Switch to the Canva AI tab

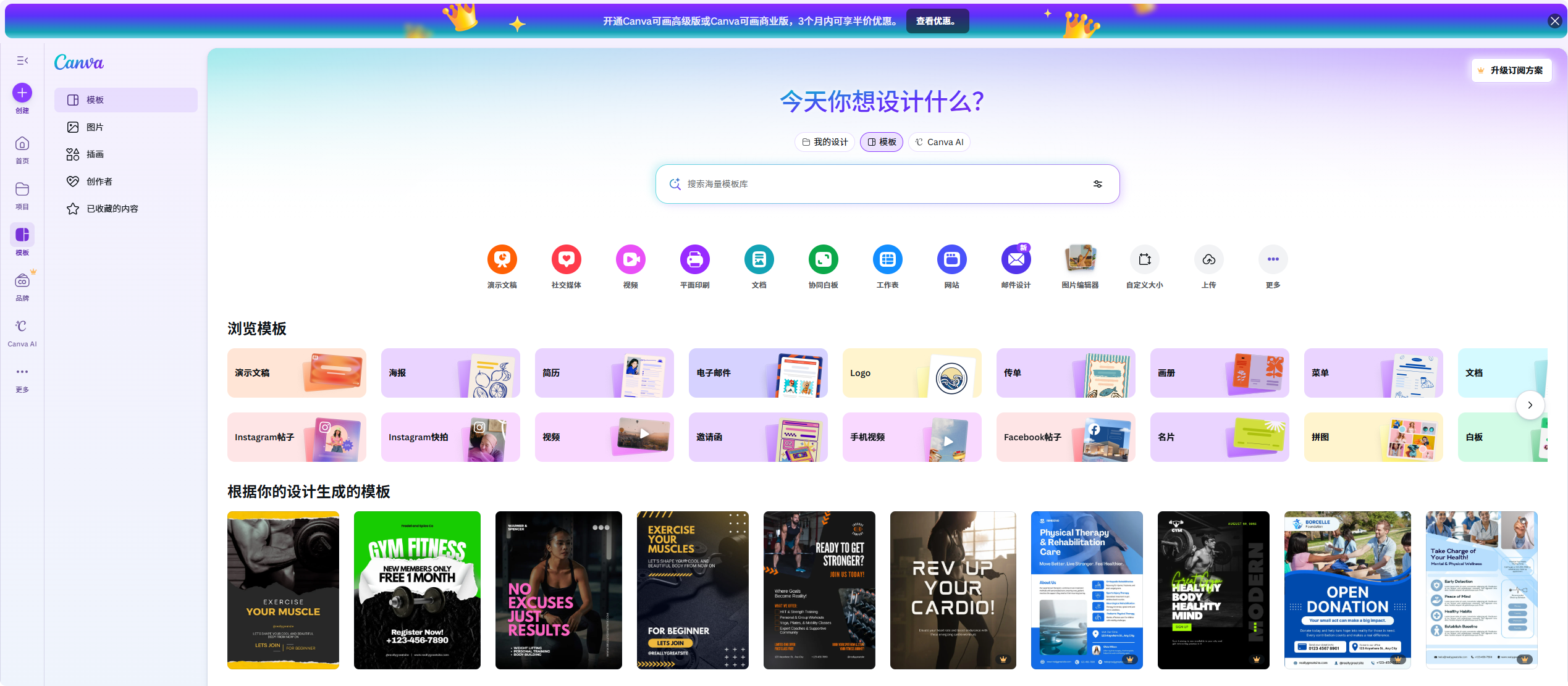point(939,141)
